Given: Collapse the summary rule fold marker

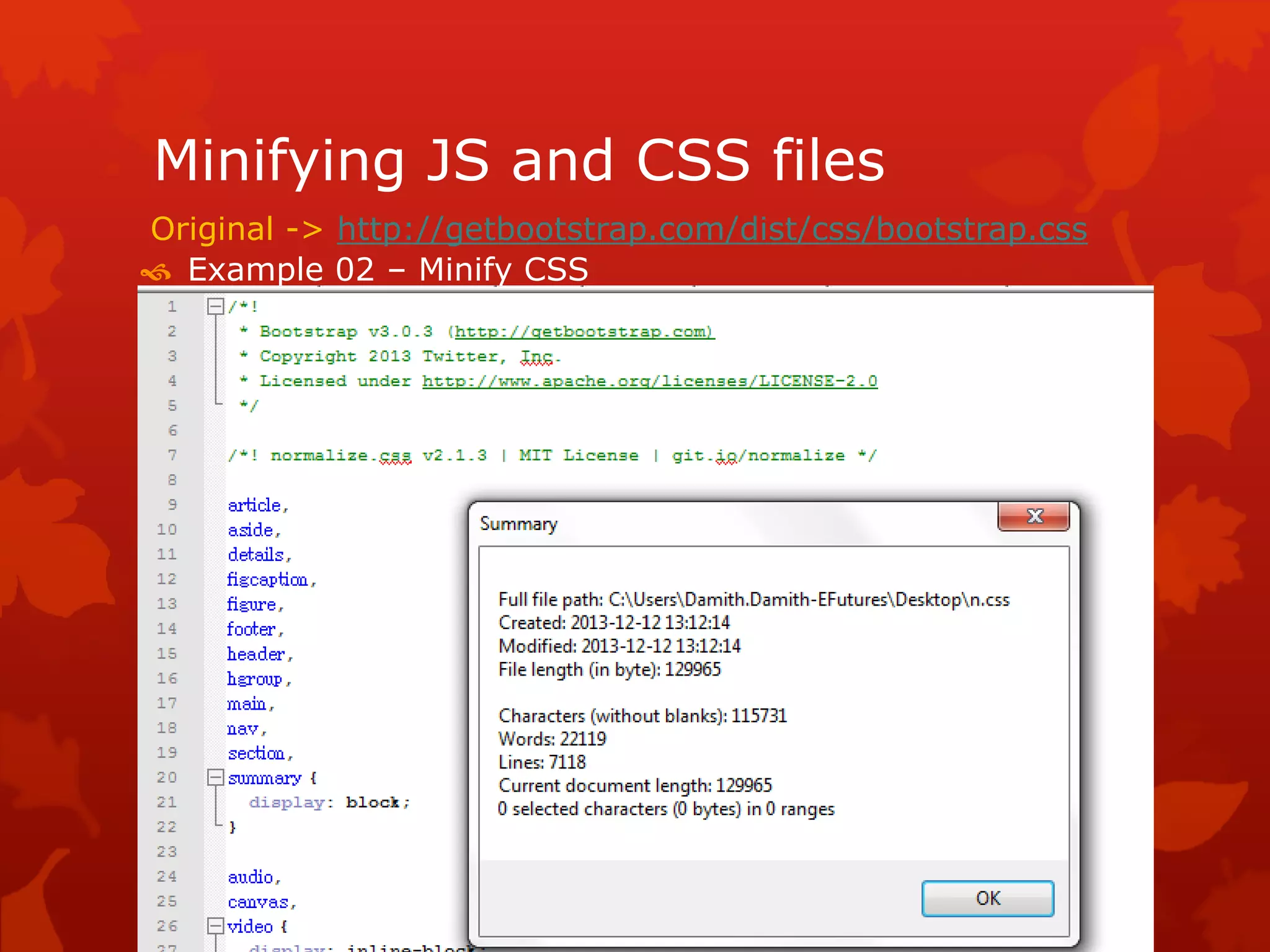Looking at the screenshot, I should click(x=215, y=777).
